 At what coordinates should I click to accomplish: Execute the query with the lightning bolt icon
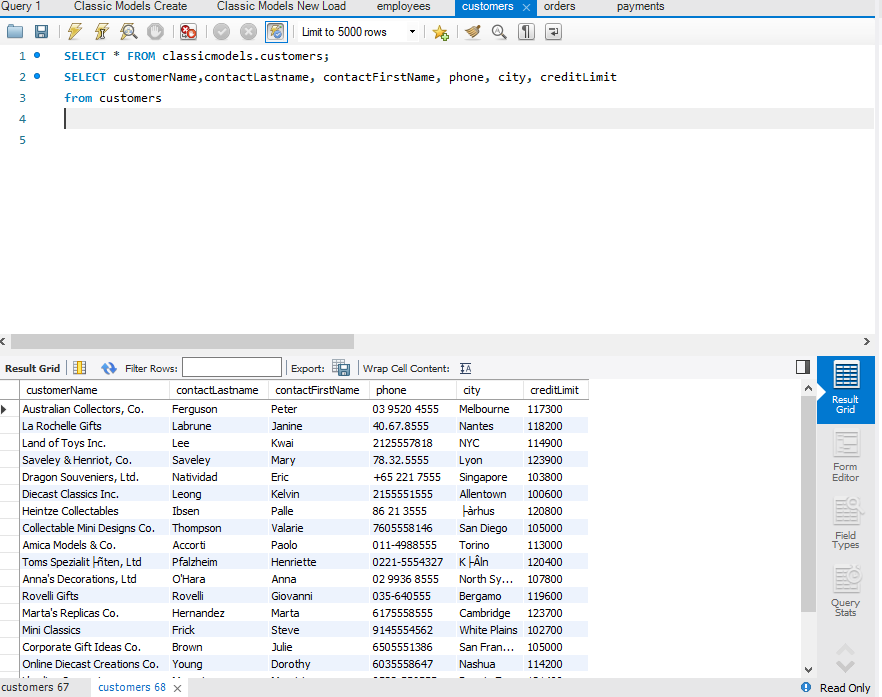tap(75, 32)
